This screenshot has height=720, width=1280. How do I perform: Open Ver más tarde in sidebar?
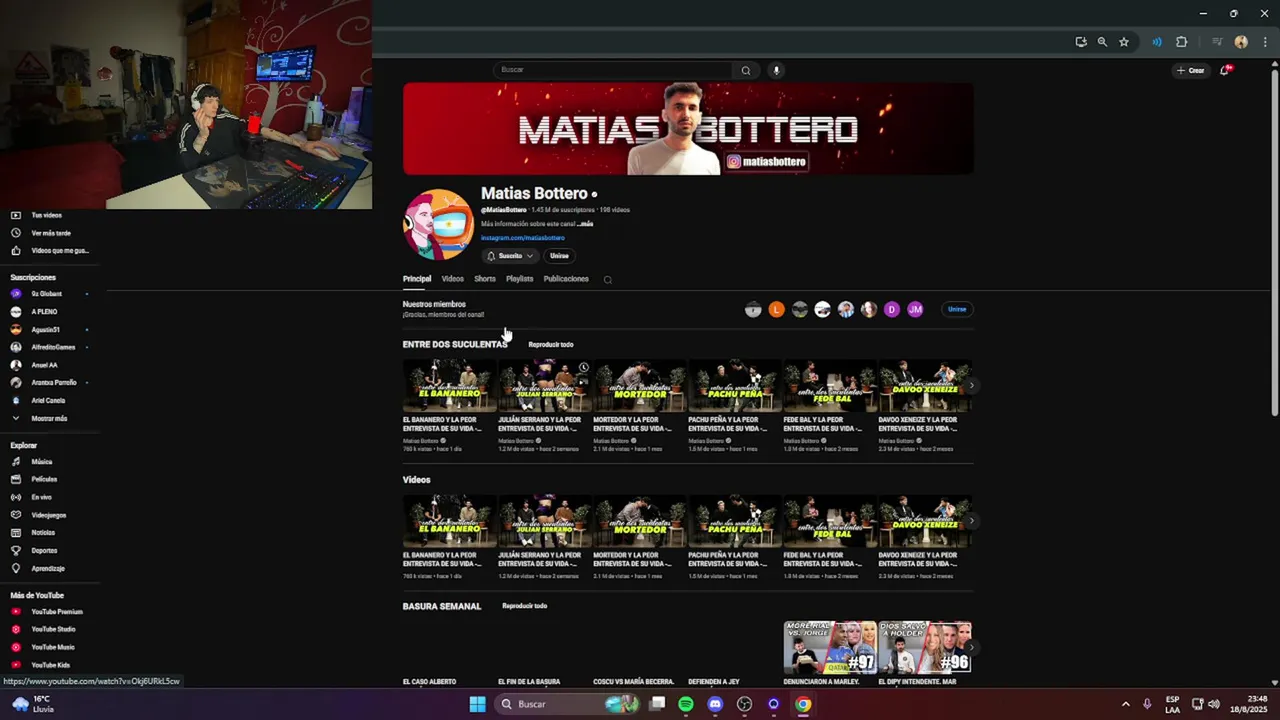[x=50, y=233]
